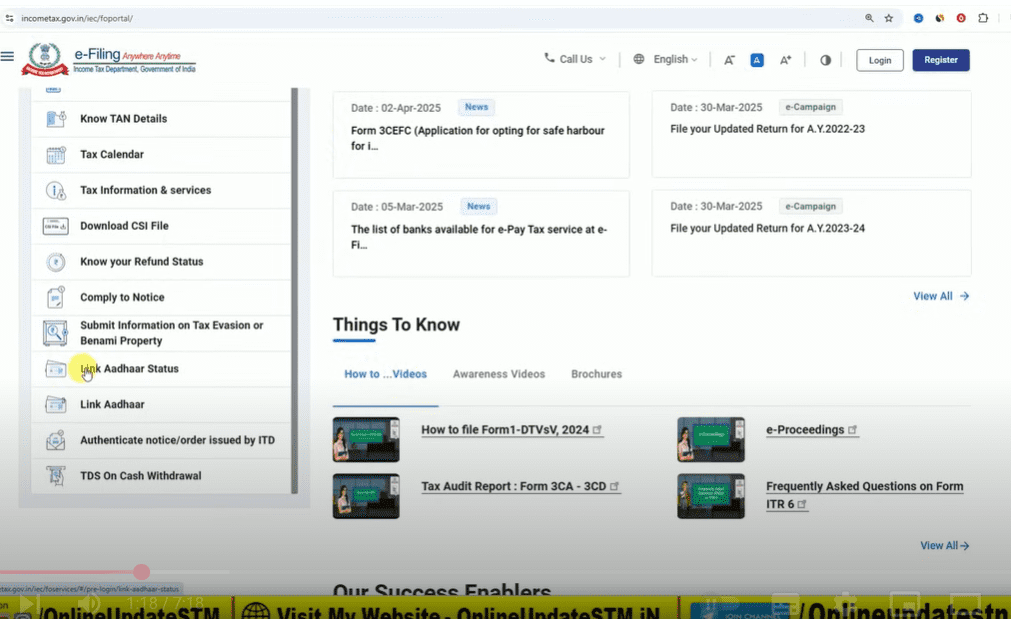Switch to the Awareness Videos tab
The image size is (1011, 619).
tap(498, 374)
